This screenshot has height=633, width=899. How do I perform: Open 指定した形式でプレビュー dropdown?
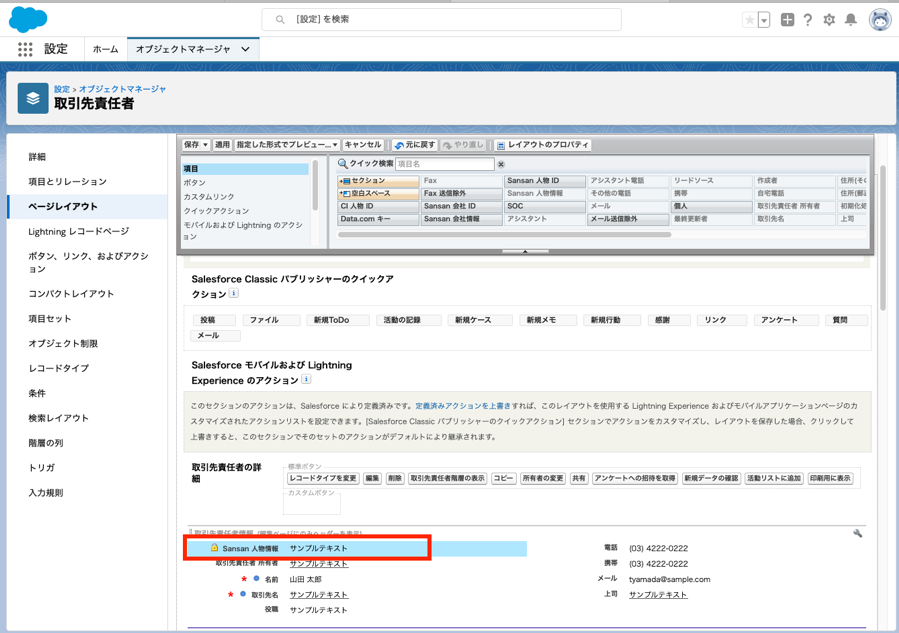pyautogui.click(x=287, y=145)
